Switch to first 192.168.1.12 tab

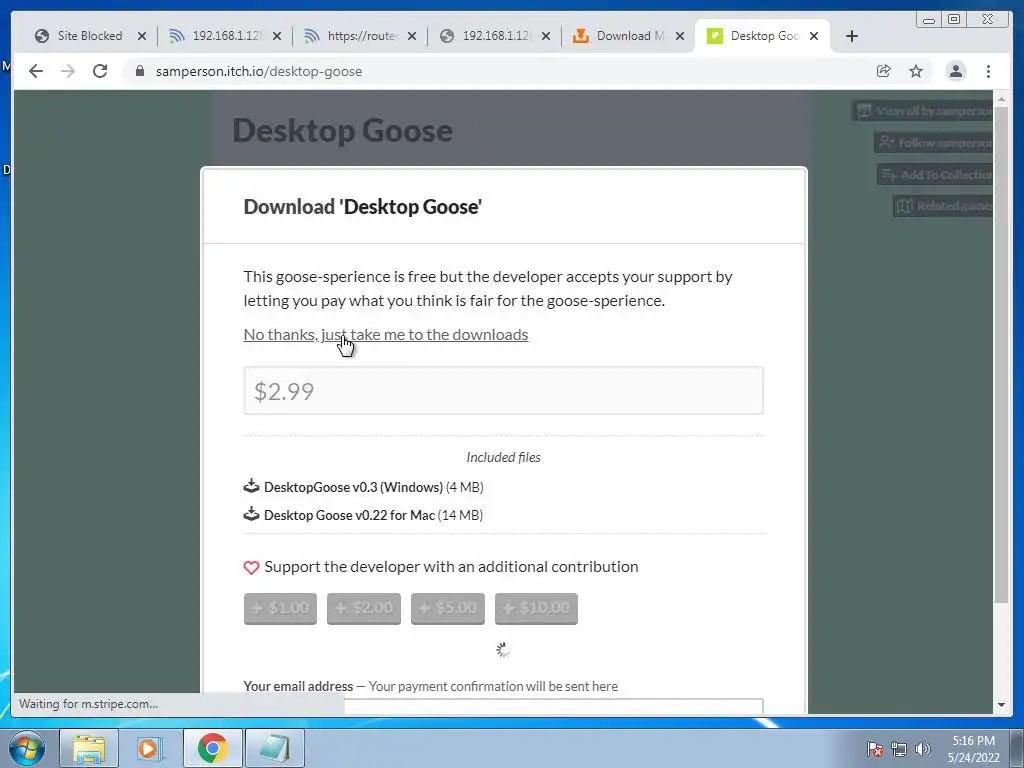(225, 36)
